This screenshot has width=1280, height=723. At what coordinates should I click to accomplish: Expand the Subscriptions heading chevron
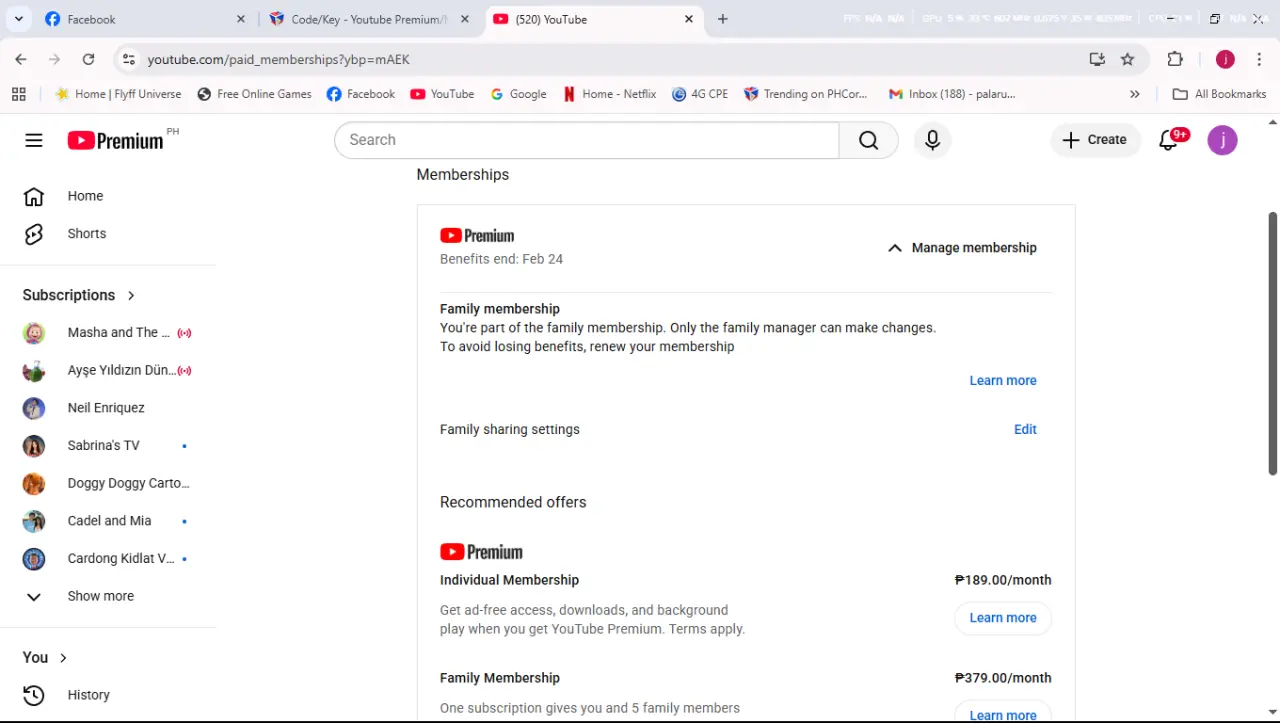[131, 295]
